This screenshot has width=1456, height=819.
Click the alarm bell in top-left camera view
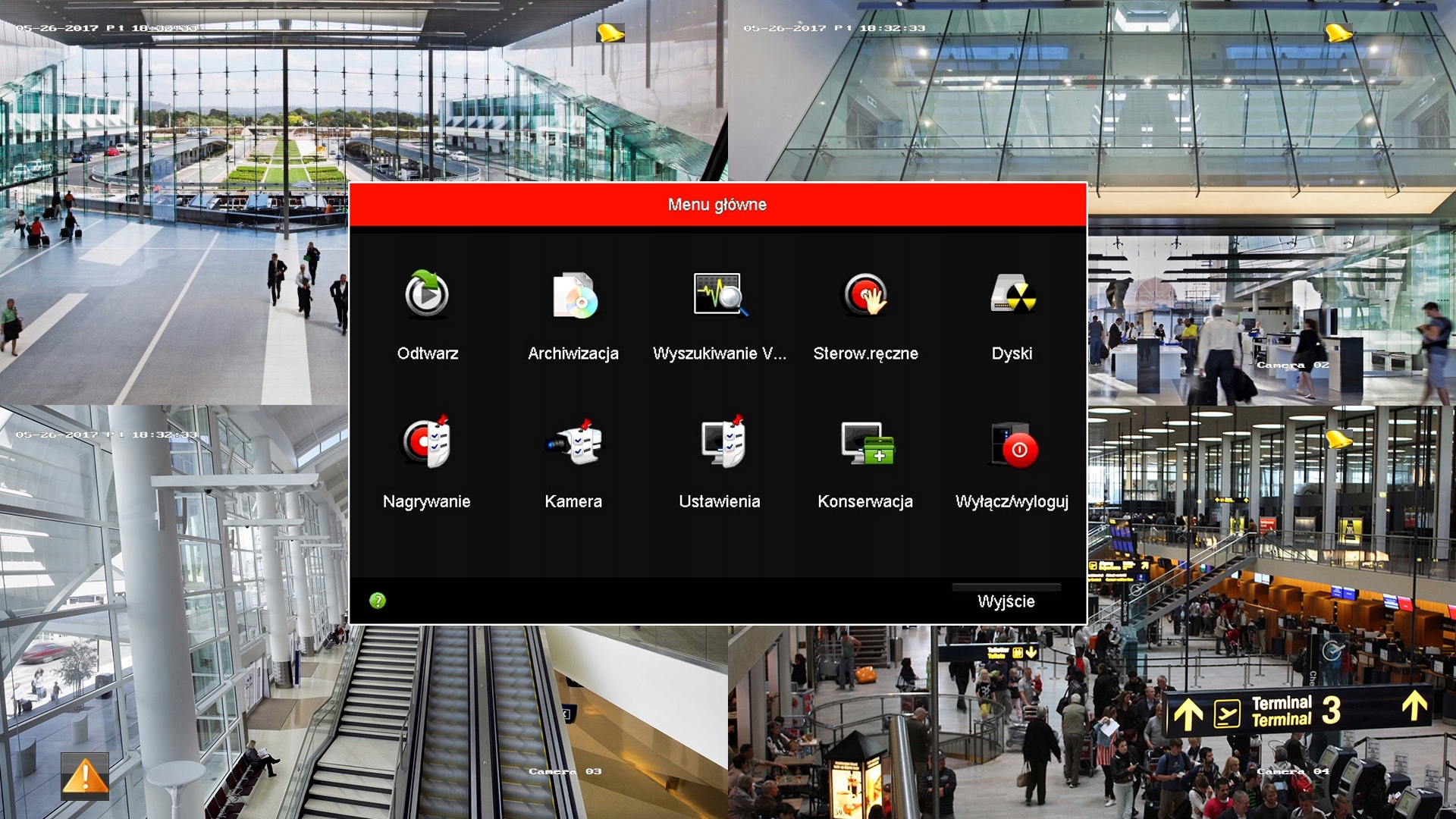point(610,33)
